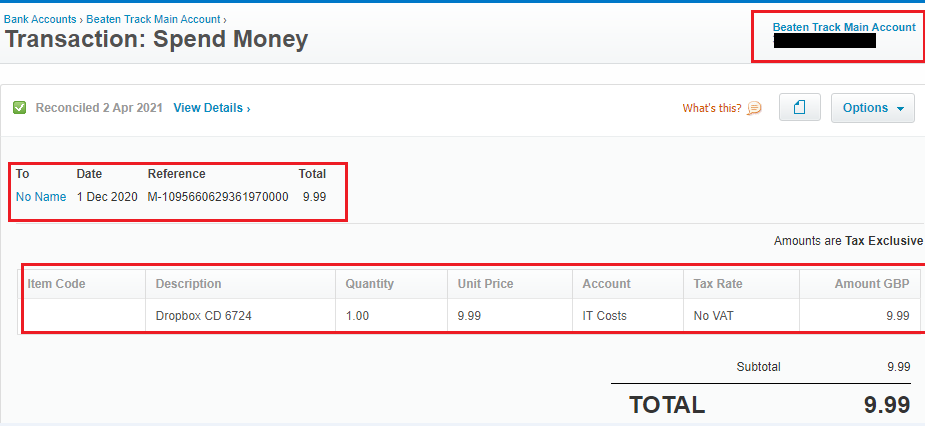Select the No VAT tax rate cell
Screen dimensions: 925x426
click(714, 315)
